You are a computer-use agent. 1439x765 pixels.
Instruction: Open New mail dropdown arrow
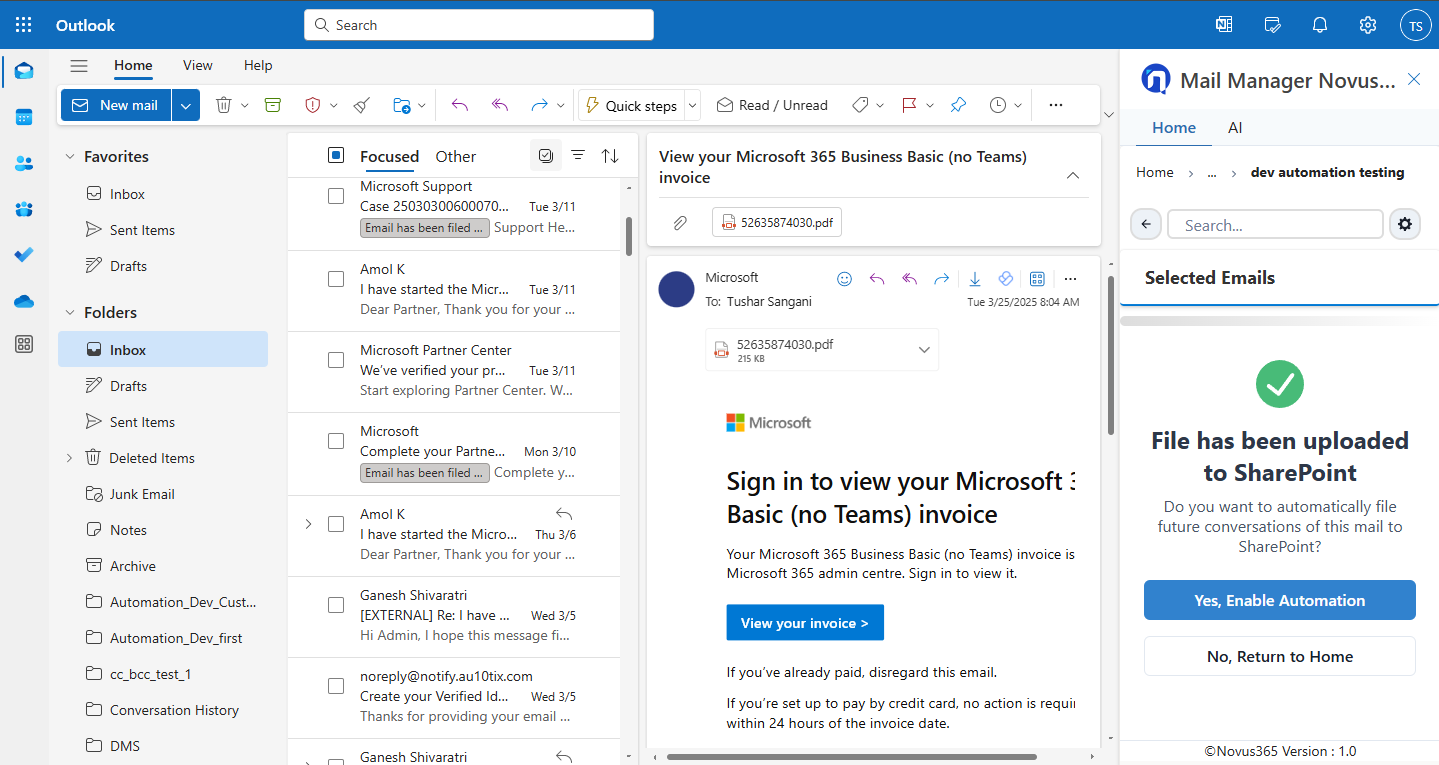tap(186, 105)
